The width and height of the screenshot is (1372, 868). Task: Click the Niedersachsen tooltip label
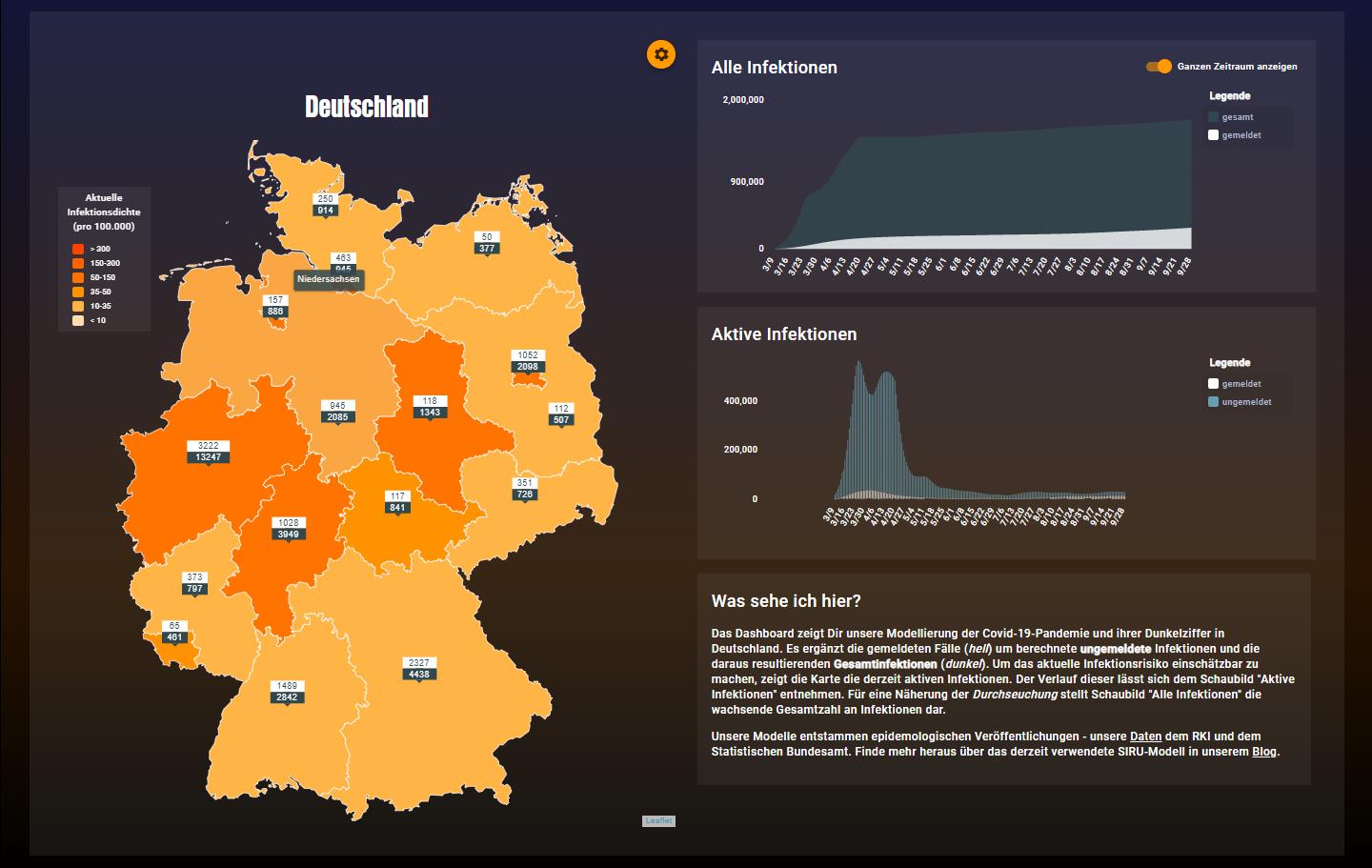click(x=329, y=279)
